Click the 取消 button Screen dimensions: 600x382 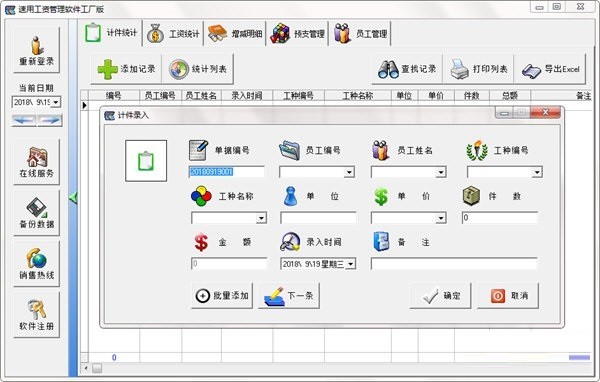(508, 295)
